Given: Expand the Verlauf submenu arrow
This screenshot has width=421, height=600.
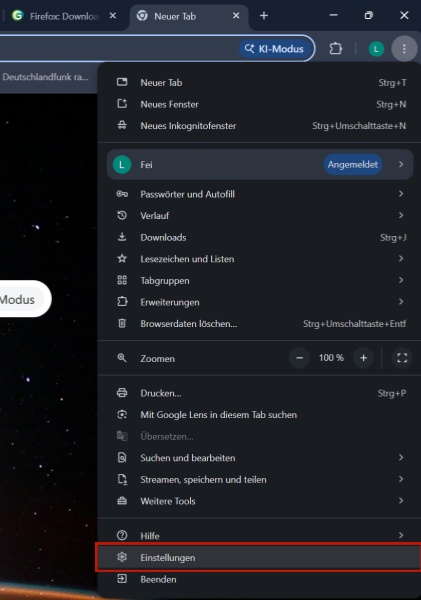Looking at the screenshot, I should (401, 215).
